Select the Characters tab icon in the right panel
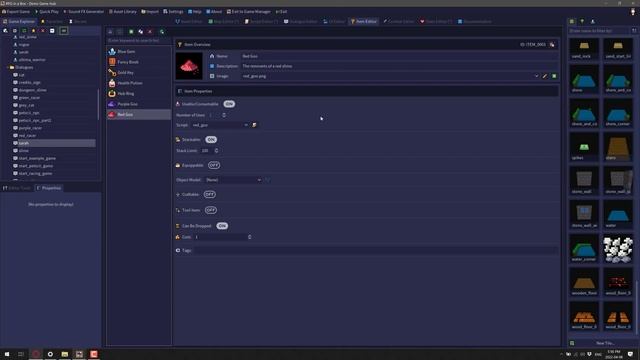 [x=593, y=21]
